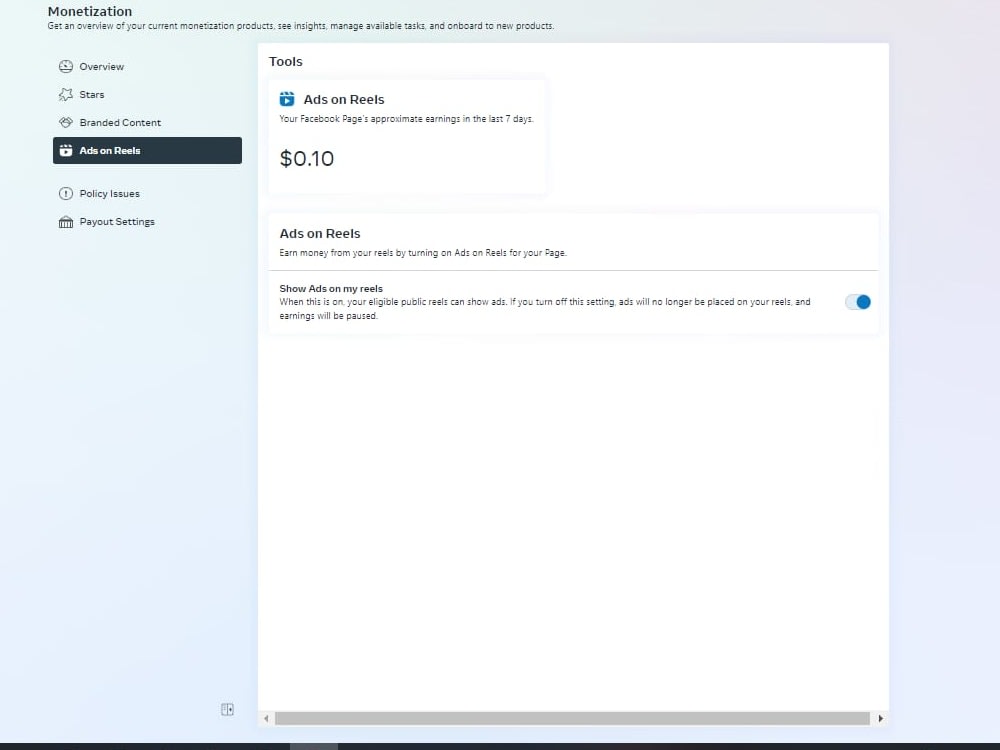Open the Overview menu item
This screenshot has height=750, width=1000.
point(147,66)
